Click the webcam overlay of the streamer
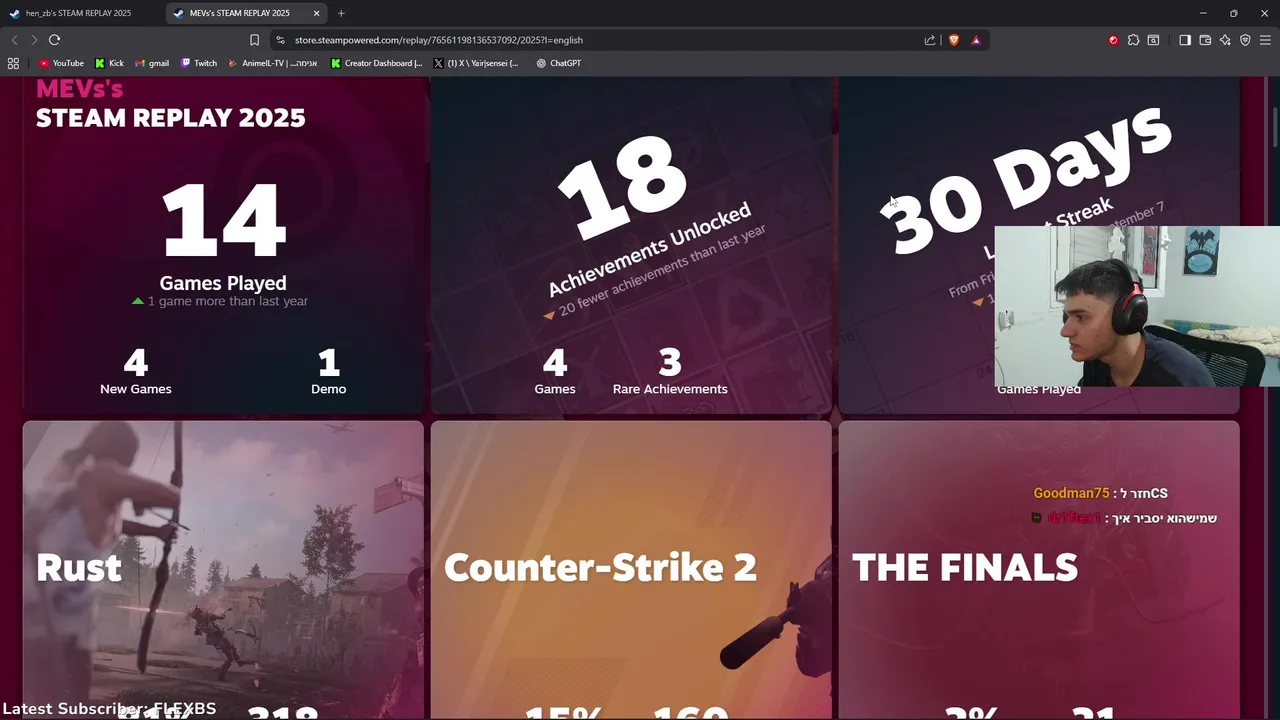Image resolution: width=1280 pixels, height=720 pixels. [x=1137, y=306]
